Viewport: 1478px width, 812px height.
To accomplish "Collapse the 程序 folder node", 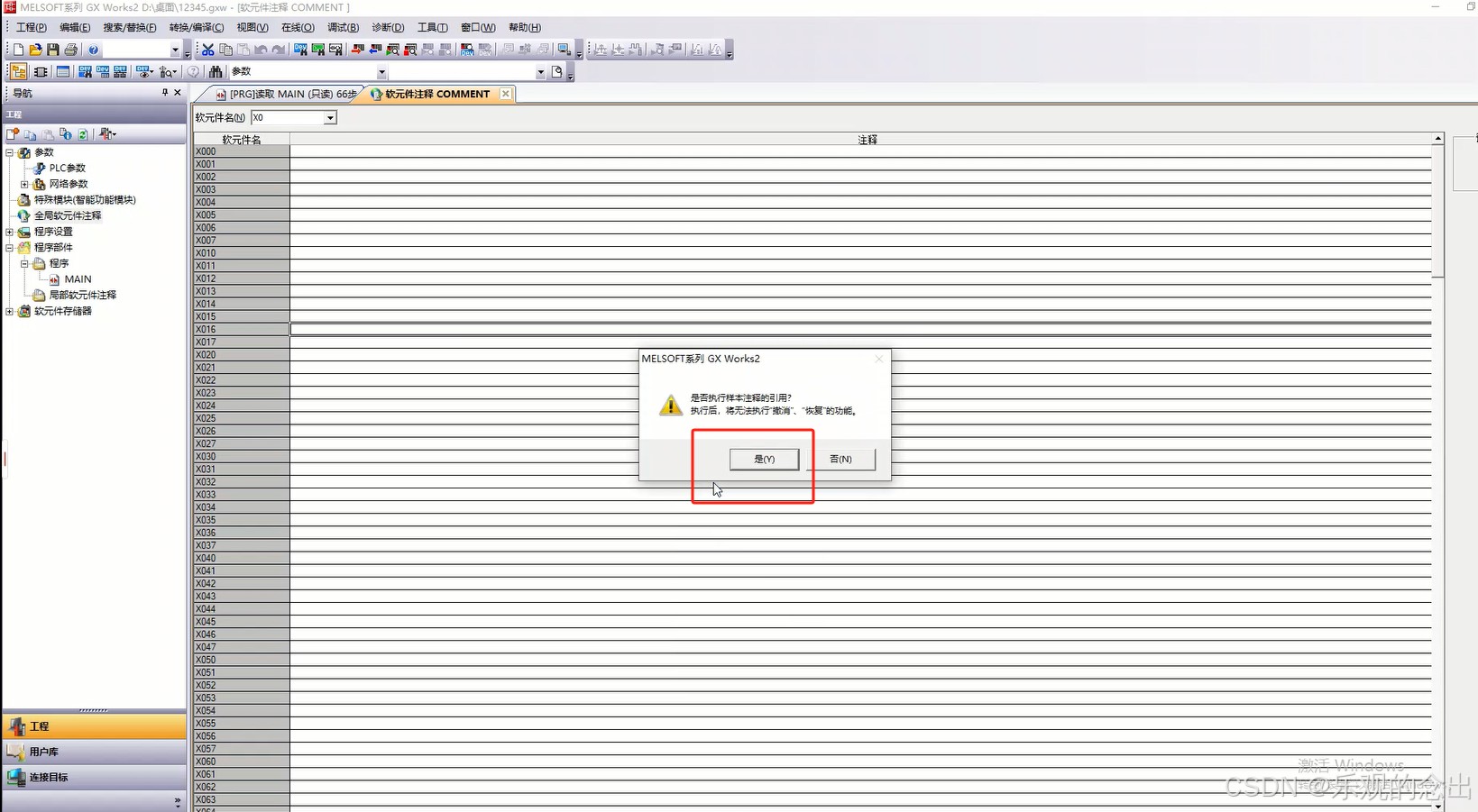I will 24,263.
